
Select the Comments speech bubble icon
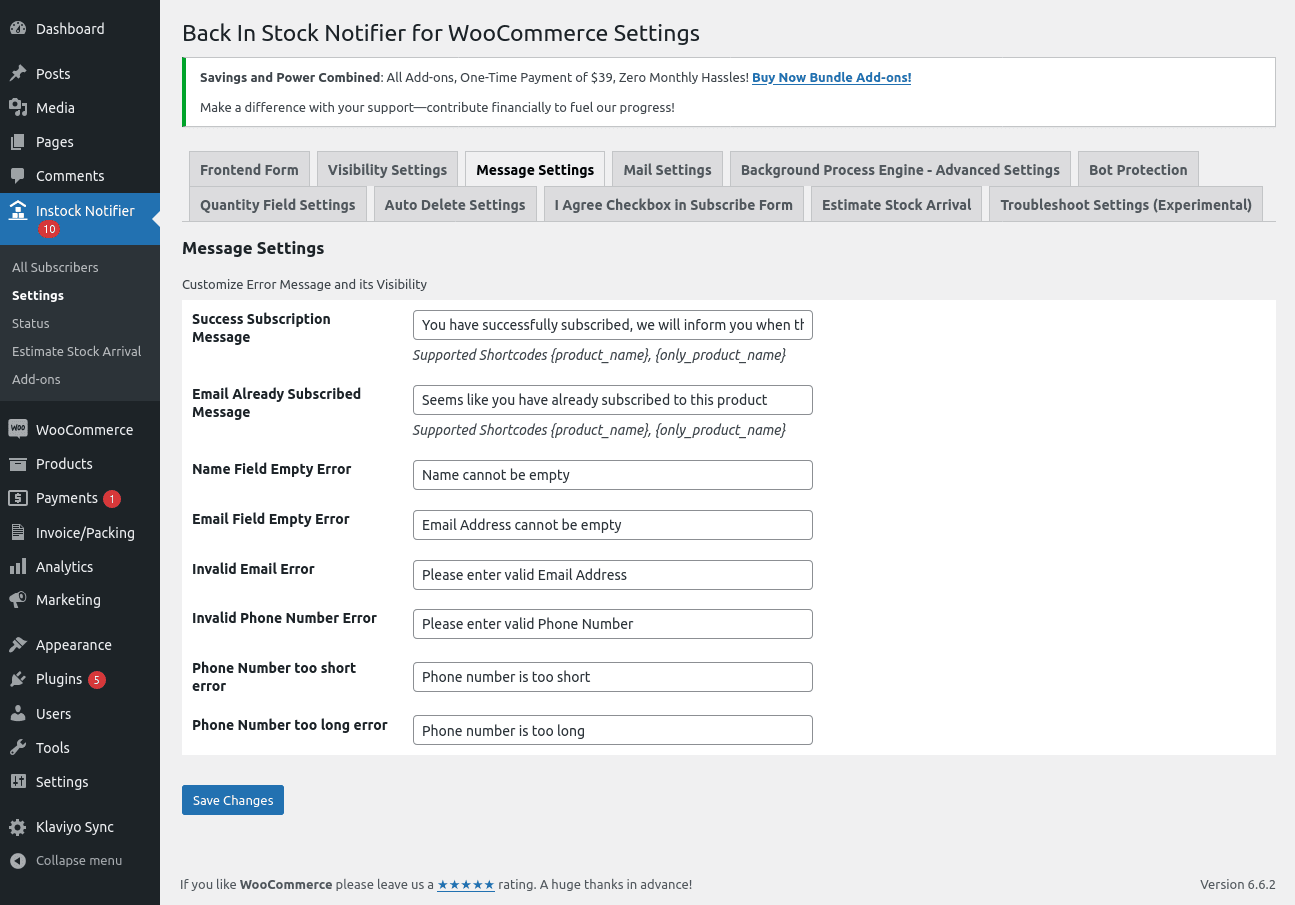point(18,176)
